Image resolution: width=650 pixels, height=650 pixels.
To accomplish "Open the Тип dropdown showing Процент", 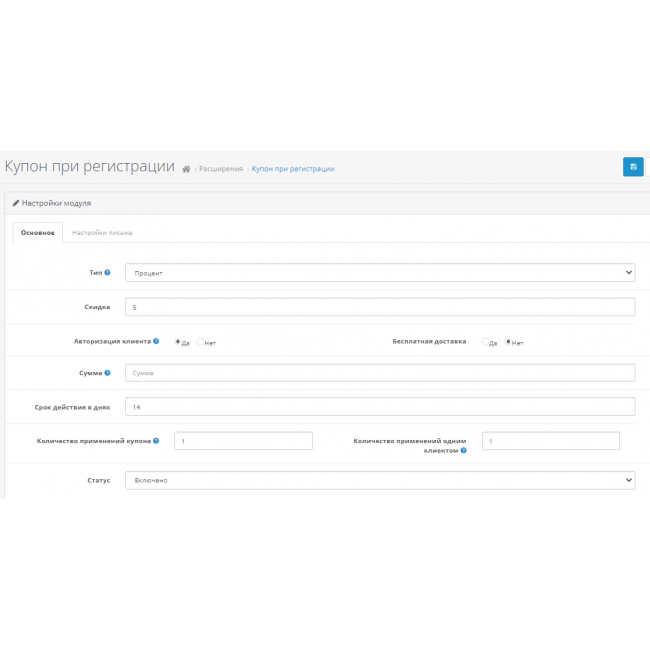I will pos(379,272).
